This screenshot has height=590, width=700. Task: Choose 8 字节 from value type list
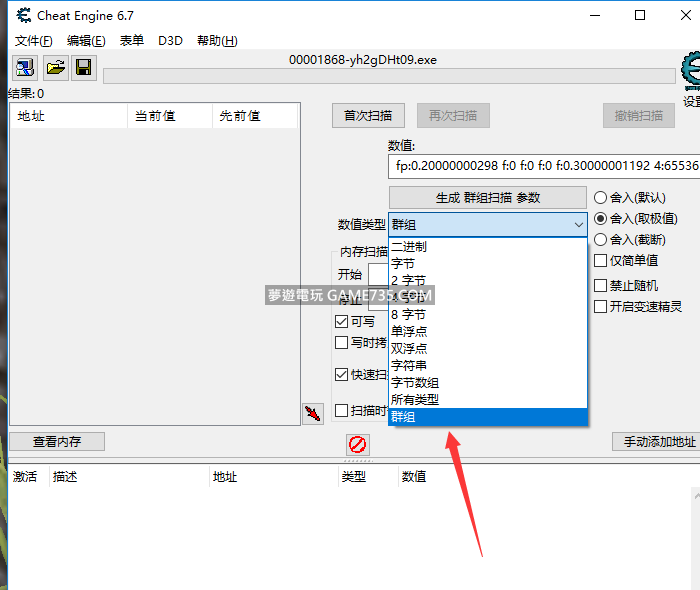point(488,315)
